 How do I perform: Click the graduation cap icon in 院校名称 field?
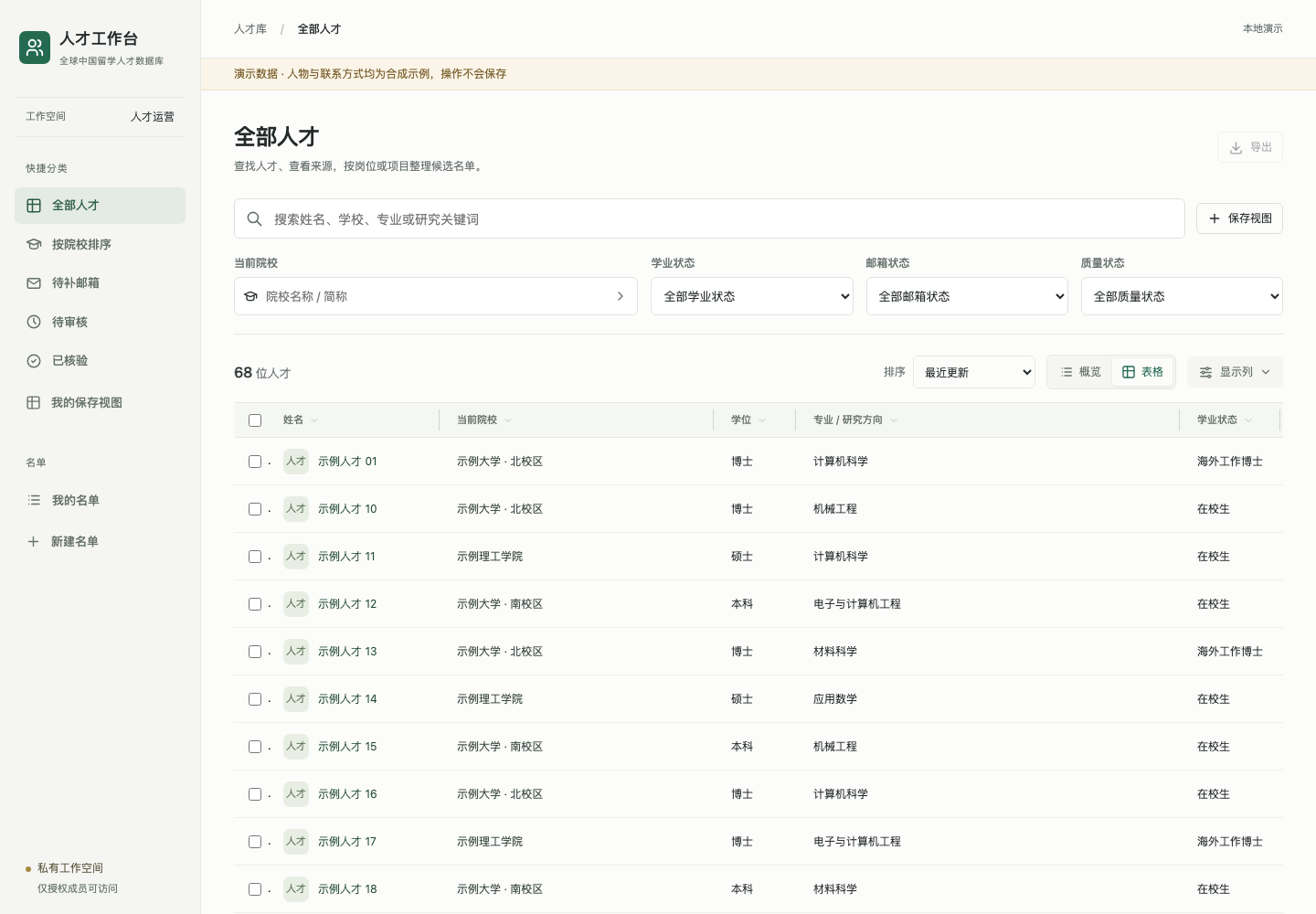250,296
